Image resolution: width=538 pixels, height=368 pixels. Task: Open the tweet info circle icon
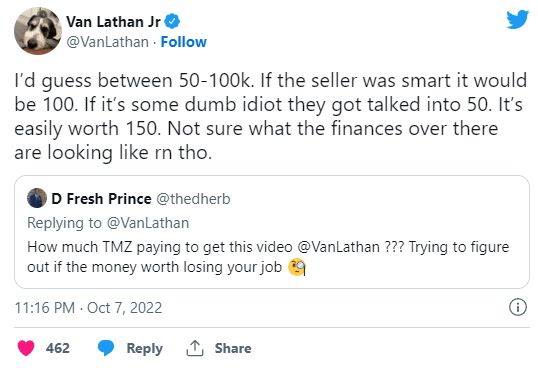[x=517, y=307]
